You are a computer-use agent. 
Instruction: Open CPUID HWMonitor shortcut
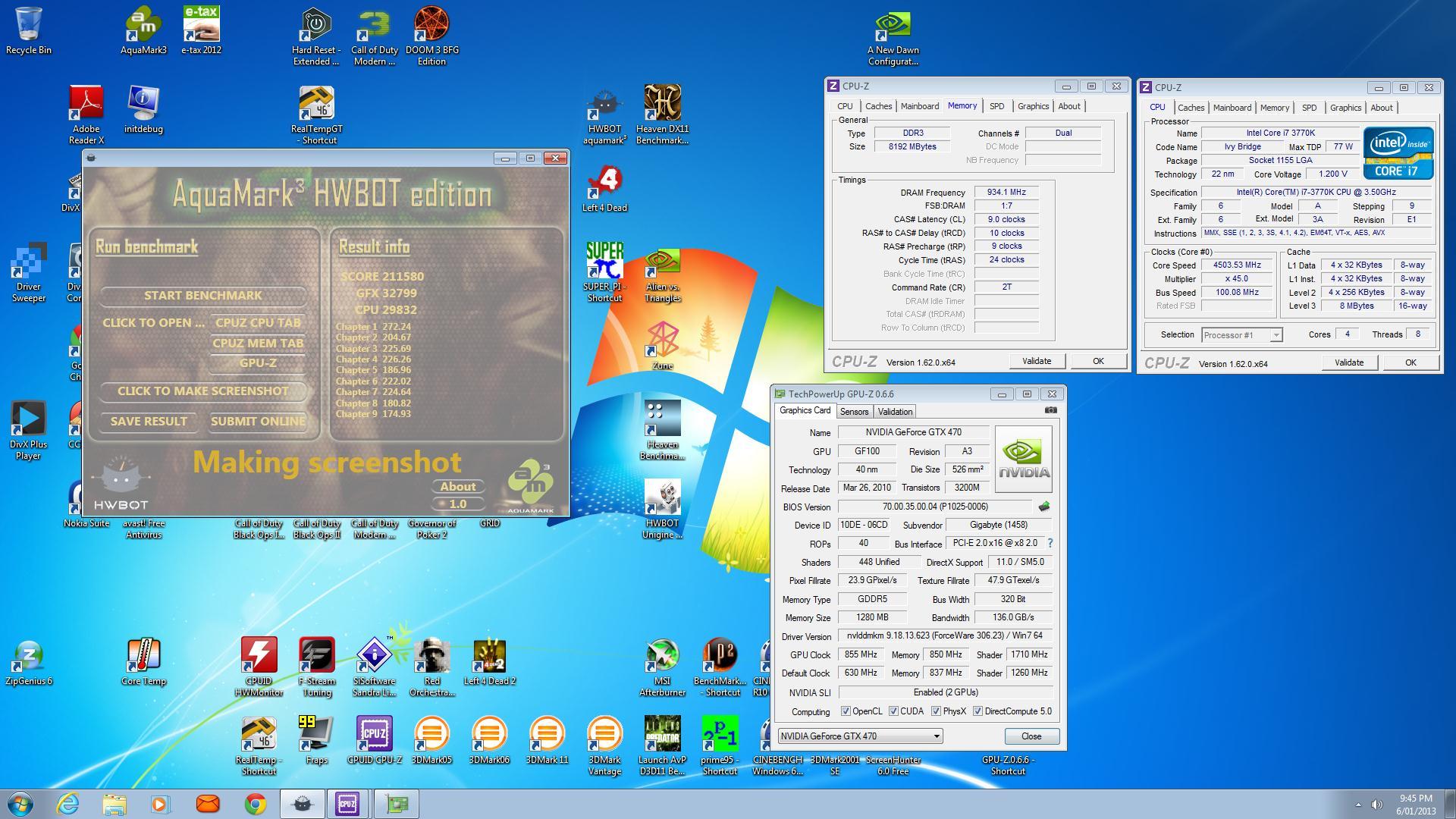(x=259, y=667)
